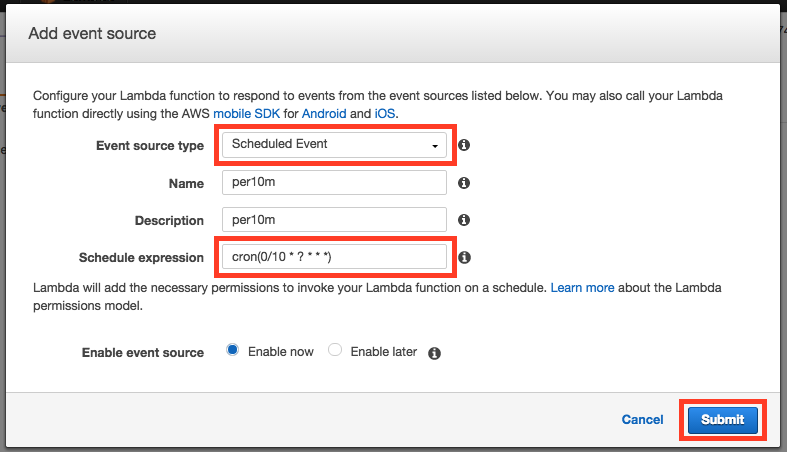Click the 'Enable event source' label text

[x=142, y=352]
